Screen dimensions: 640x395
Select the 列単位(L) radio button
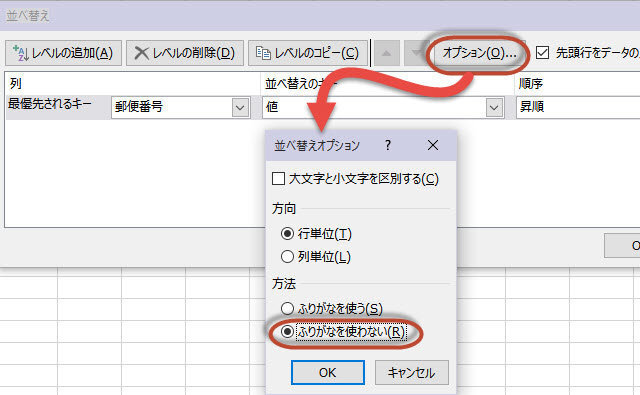click(287, 257)
